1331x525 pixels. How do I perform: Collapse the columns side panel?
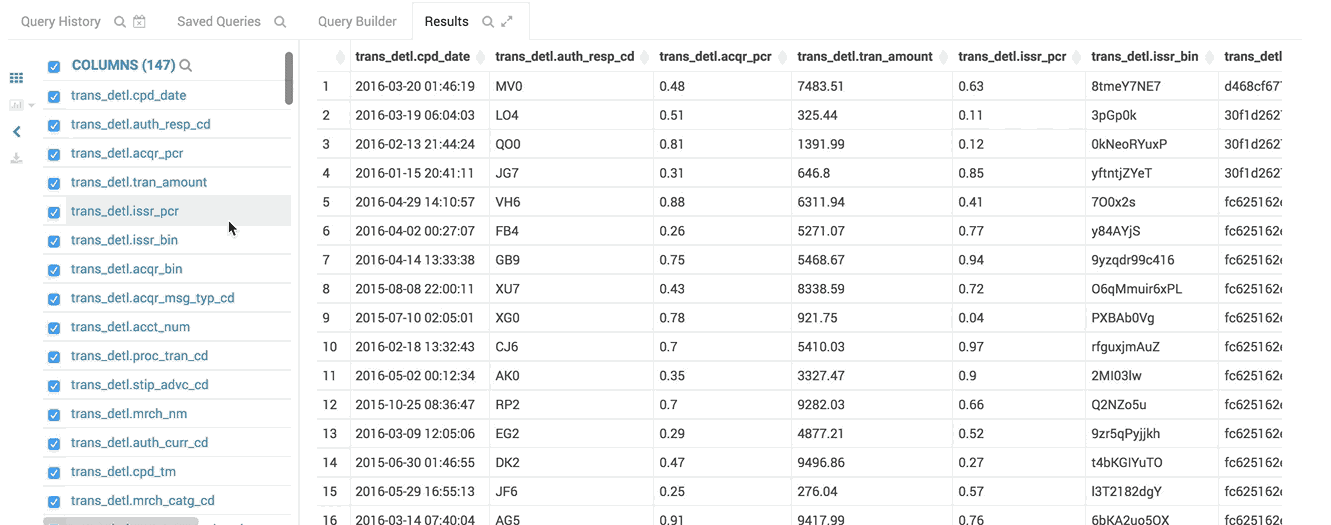[x=16, y=131]
